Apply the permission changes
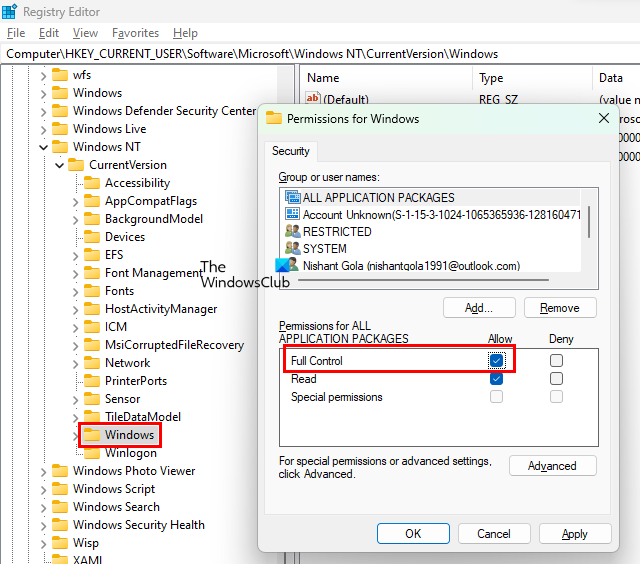640x564 pixels. tap(575, 533)
